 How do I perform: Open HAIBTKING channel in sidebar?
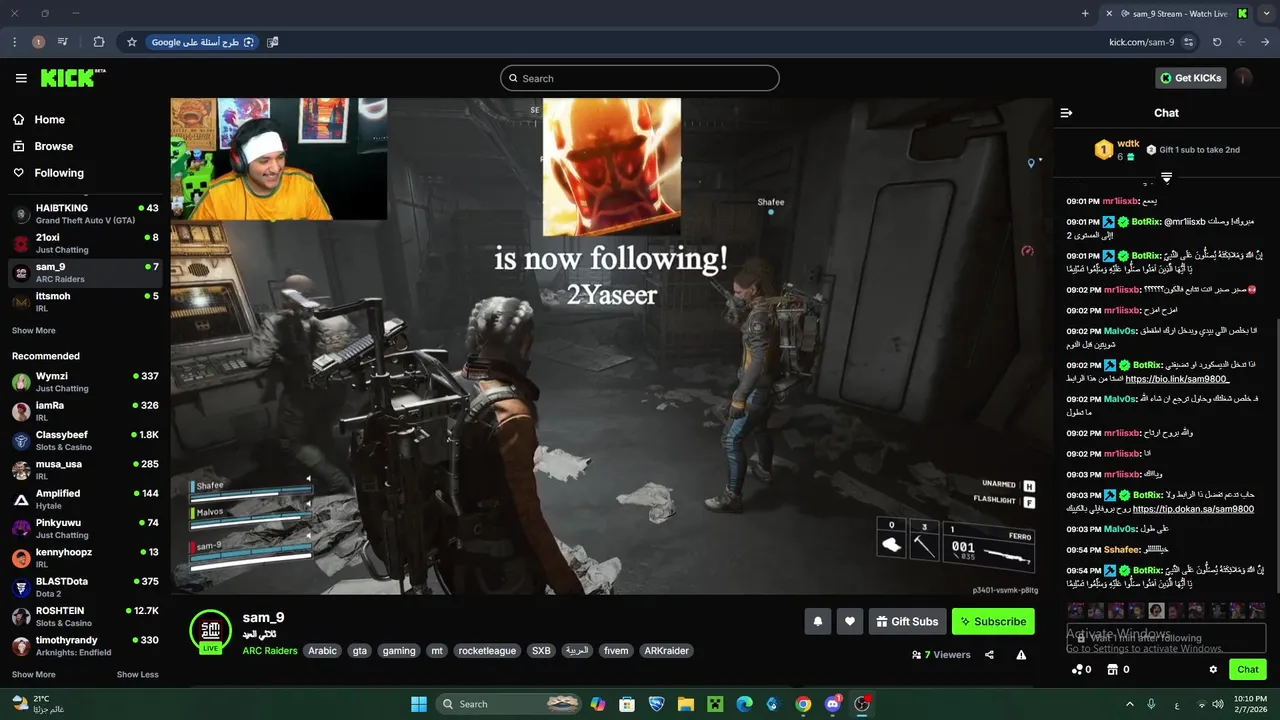[x=85, y=214]
